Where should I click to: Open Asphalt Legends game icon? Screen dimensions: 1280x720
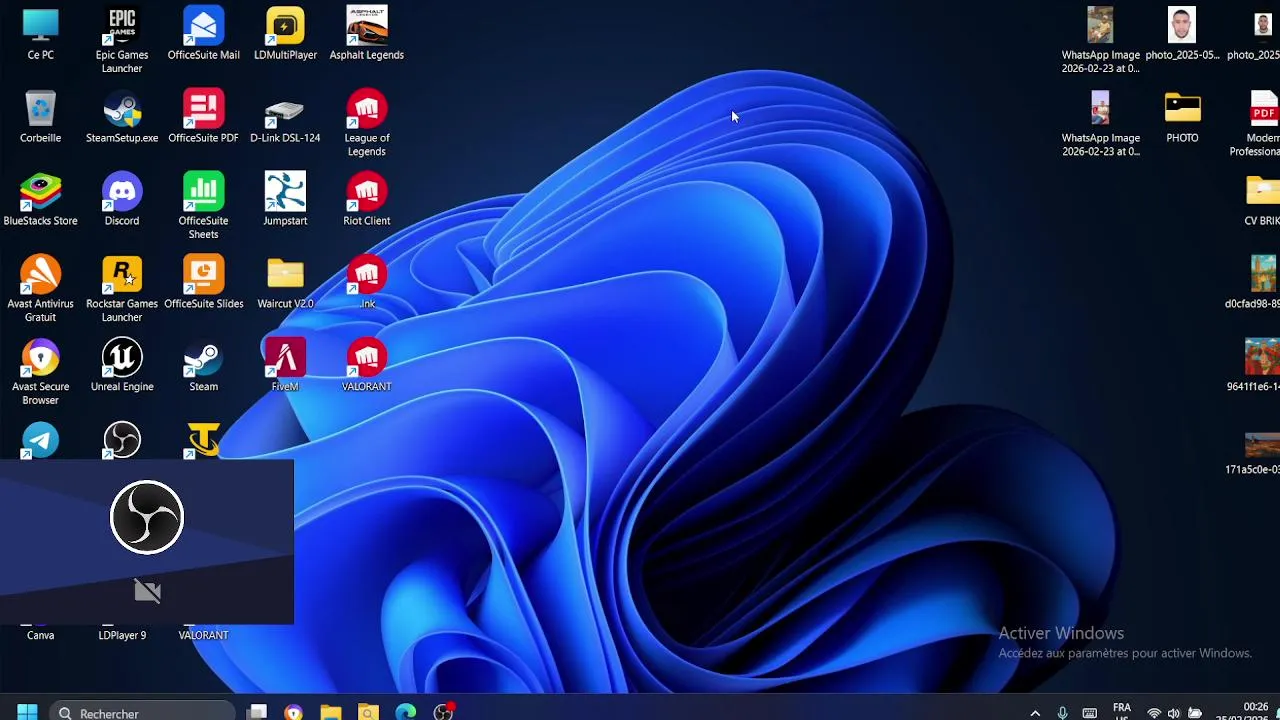click(366, 35)
